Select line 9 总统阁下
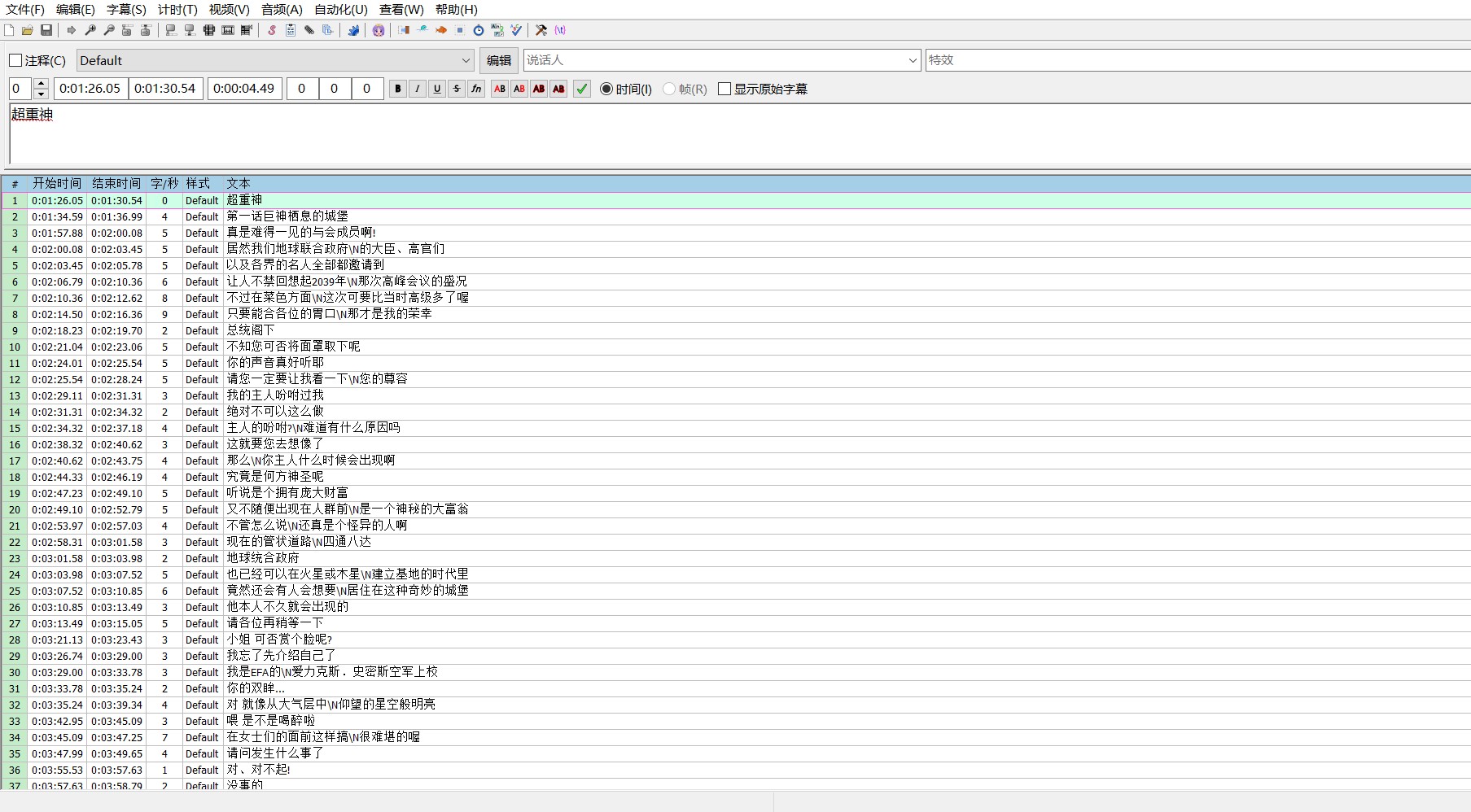This screenshot has width=1471, height=812. point(735,330)
